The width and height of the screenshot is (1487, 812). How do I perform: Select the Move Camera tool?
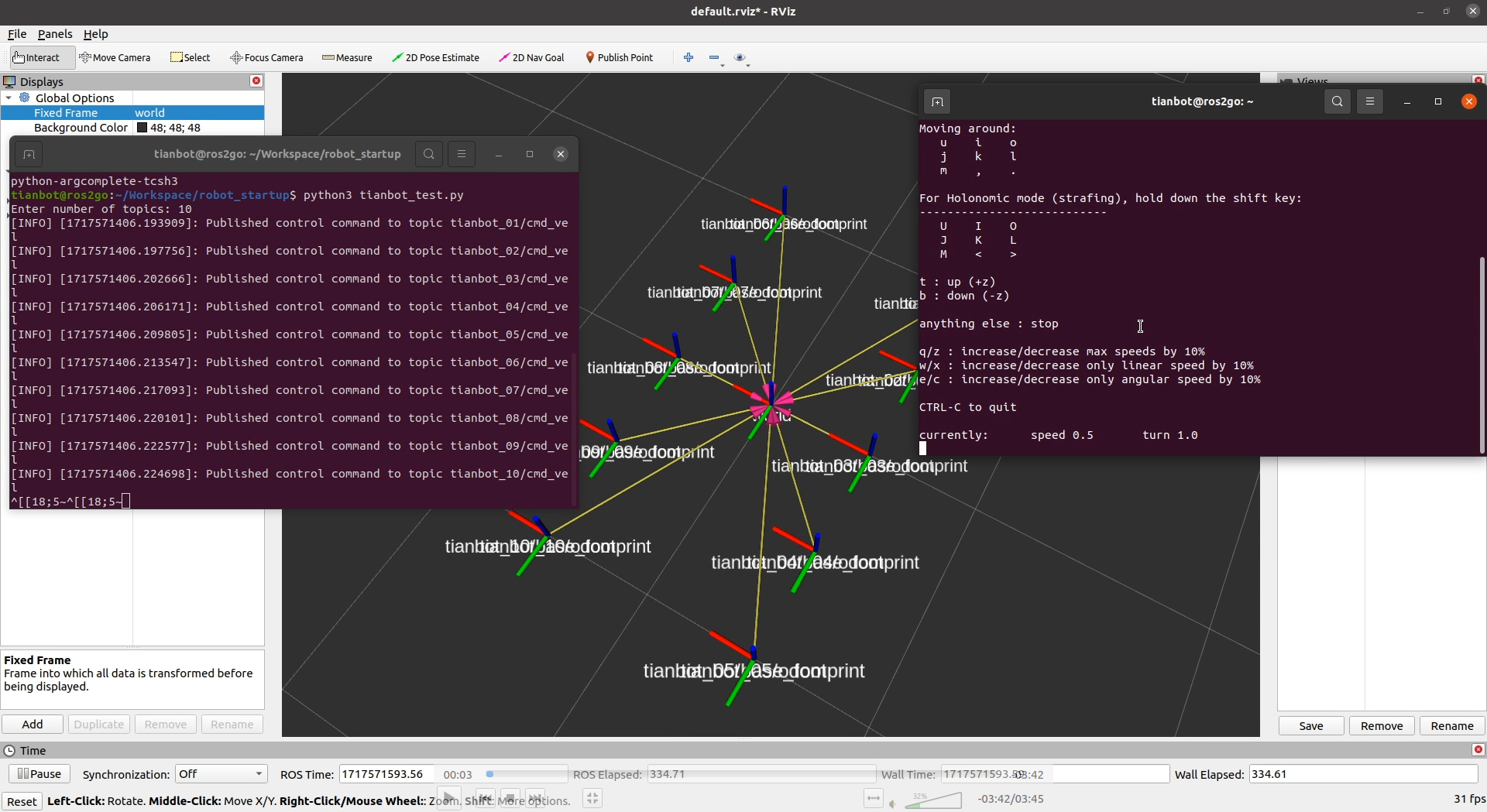pos(115,57)
